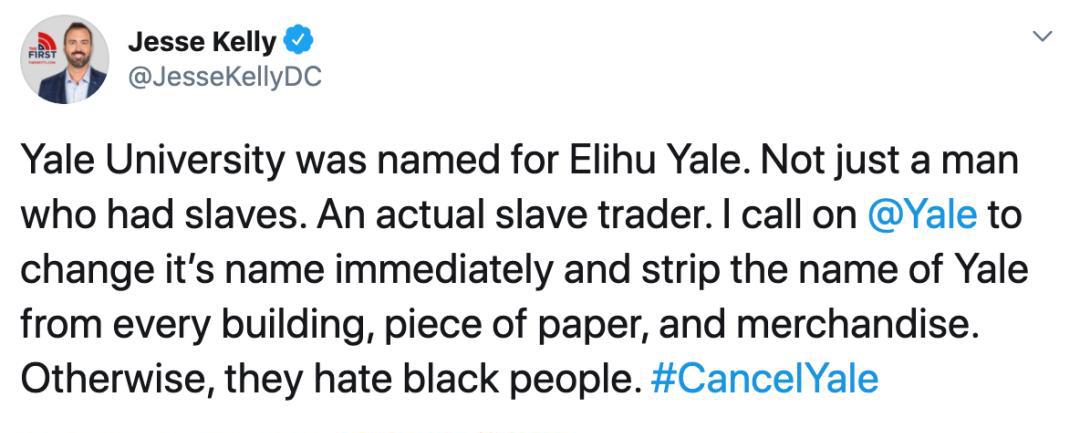
Task: Expand the tweet options chevron
Action: coord(1044,36)
